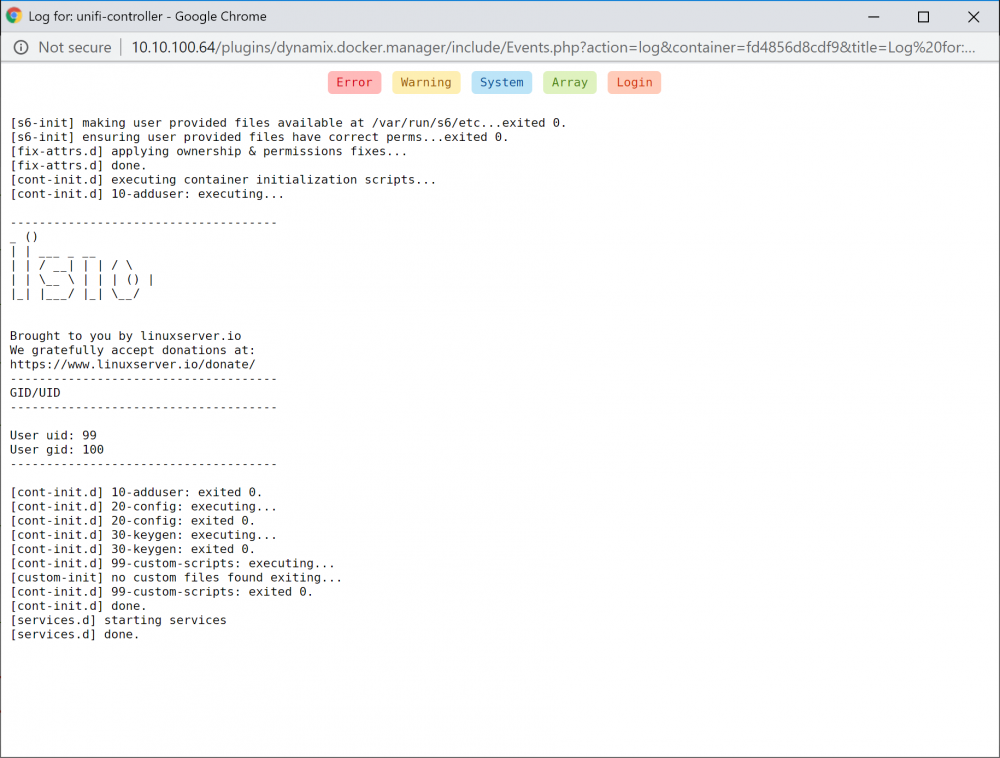This screenshot has height=758, width=1000.
Task: Minimize the log window
Action: (x=874, y=17)
